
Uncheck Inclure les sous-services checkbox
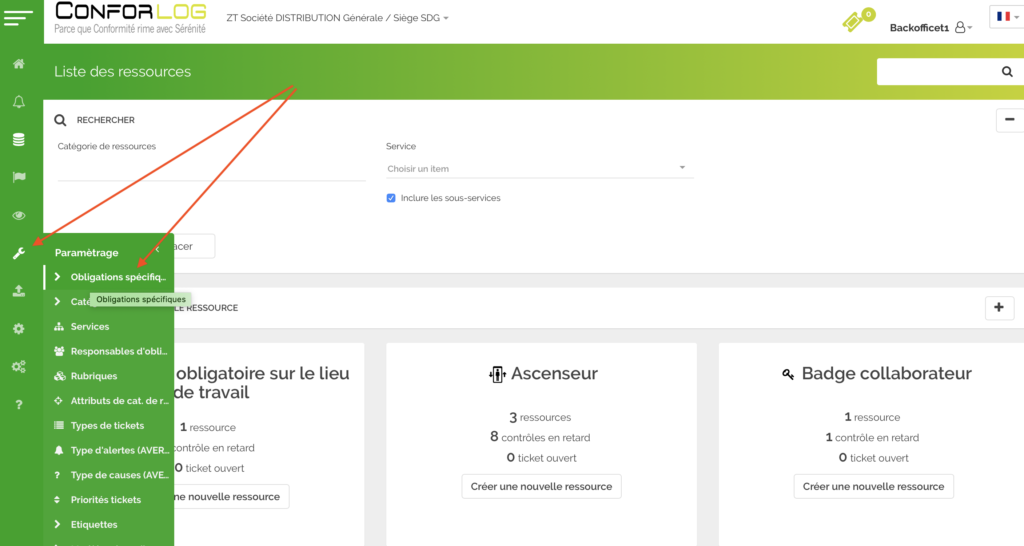391,198
